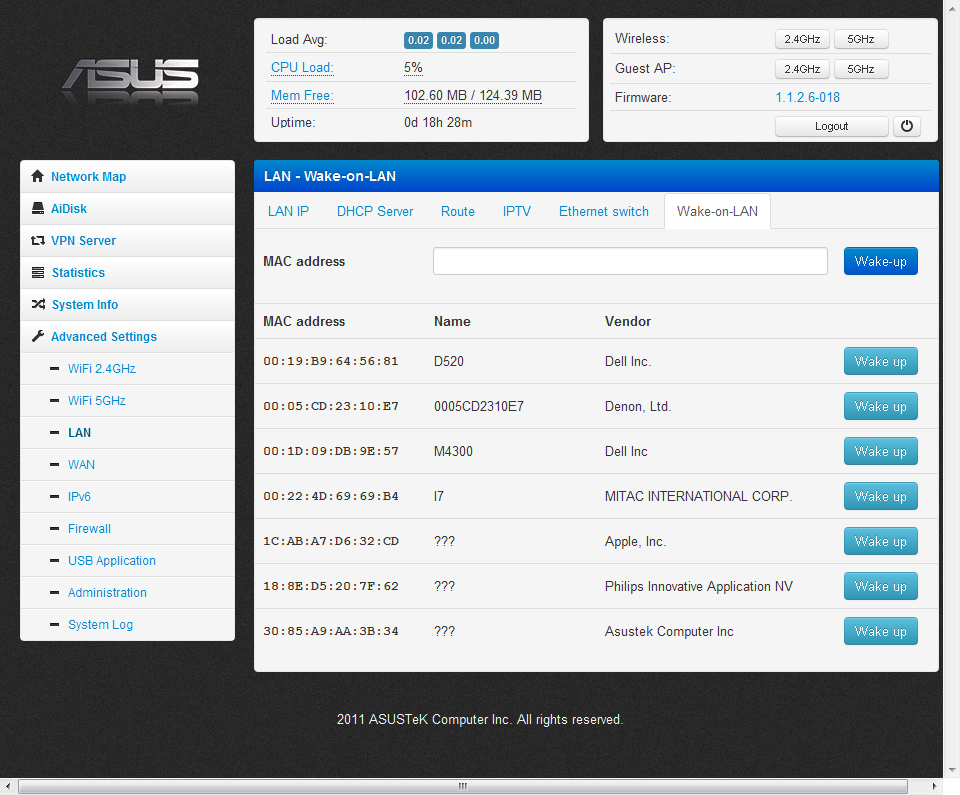Click the System Info shuffle icon
The image size is (960, 795).
coord(38,305)
